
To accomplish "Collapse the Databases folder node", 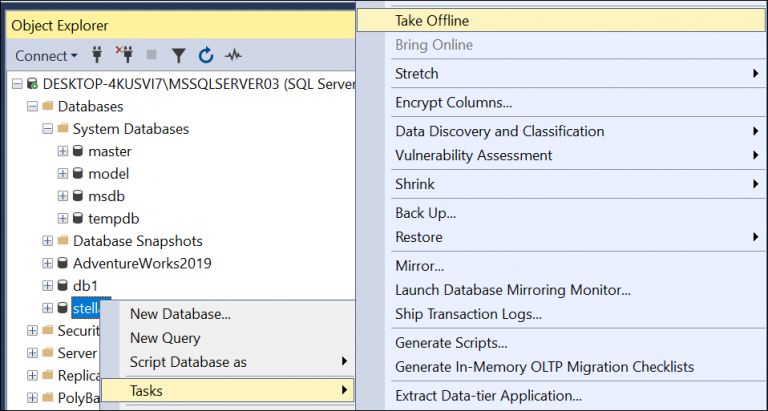I will click(32, 106).
